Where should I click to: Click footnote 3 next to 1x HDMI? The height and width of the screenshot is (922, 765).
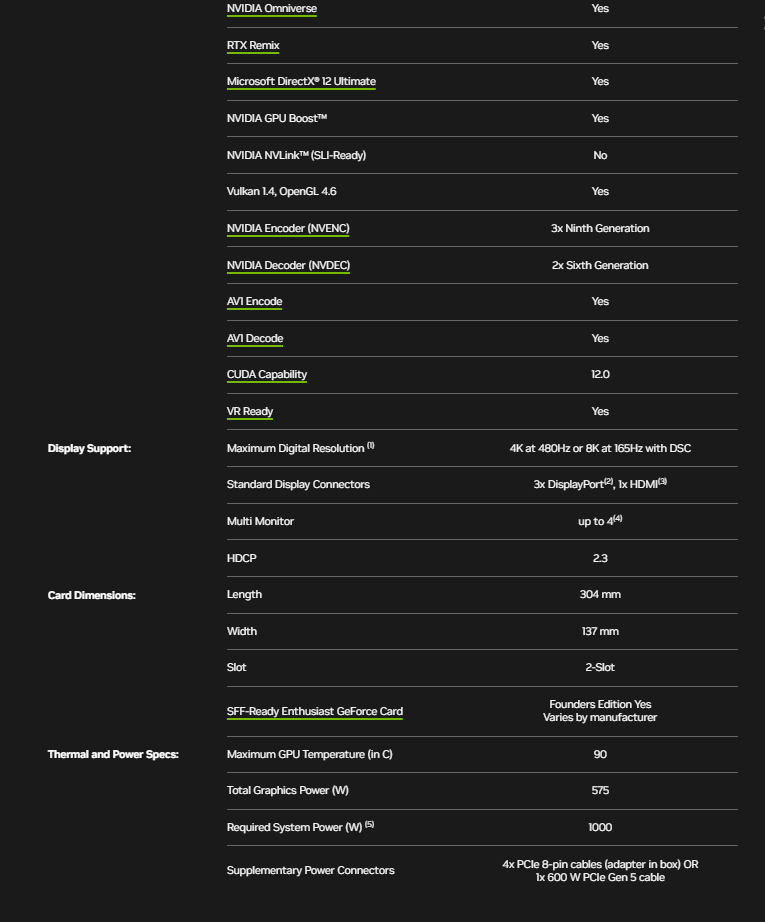[662, 481]
